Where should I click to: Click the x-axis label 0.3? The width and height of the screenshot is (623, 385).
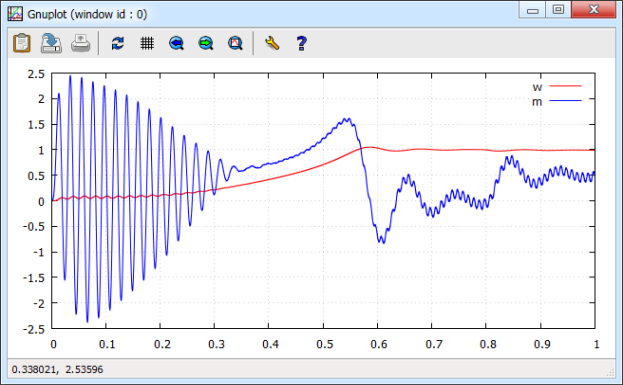click(216, 344)
